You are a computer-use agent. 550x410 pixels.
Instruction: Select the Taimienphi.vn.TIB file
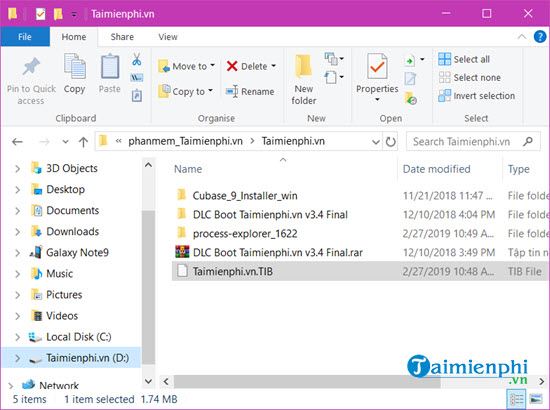(x=361, y=271)
